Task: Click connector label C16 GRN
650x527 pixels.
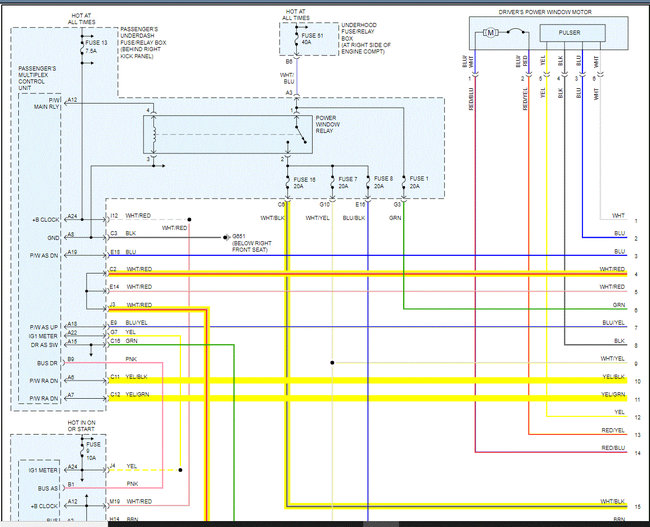Action: pyautogui.click(x=124, y=341)
